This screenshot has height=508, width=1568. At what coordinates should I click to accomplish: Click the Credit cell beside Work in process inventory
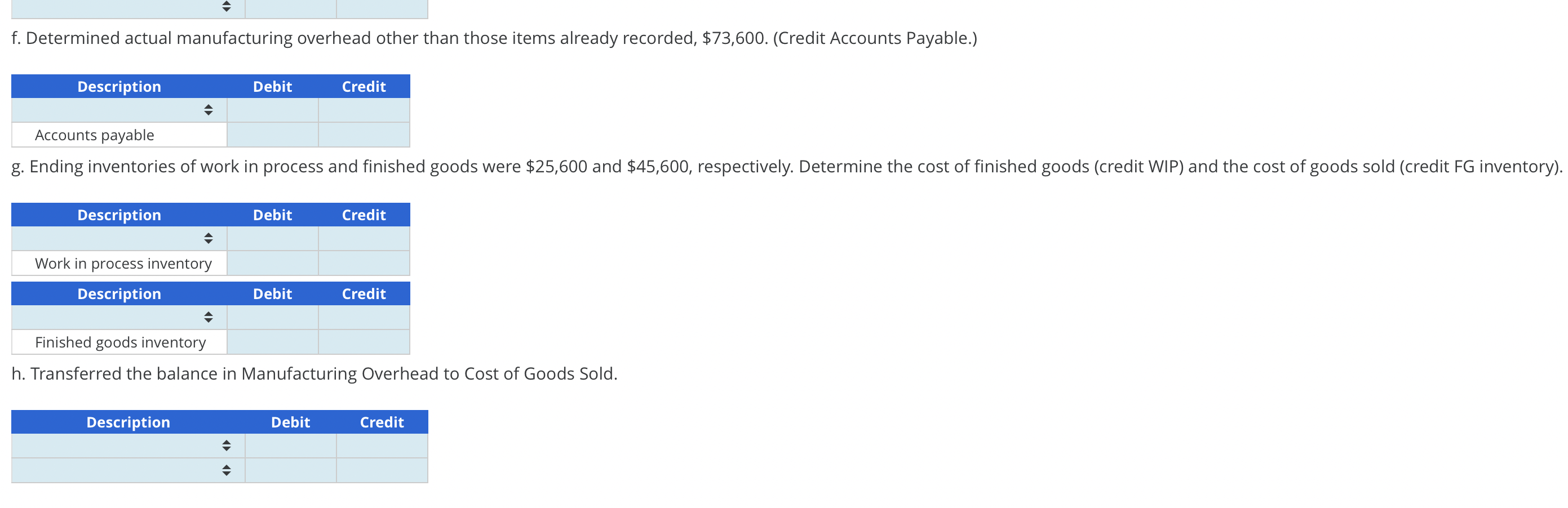pos(363,263)
